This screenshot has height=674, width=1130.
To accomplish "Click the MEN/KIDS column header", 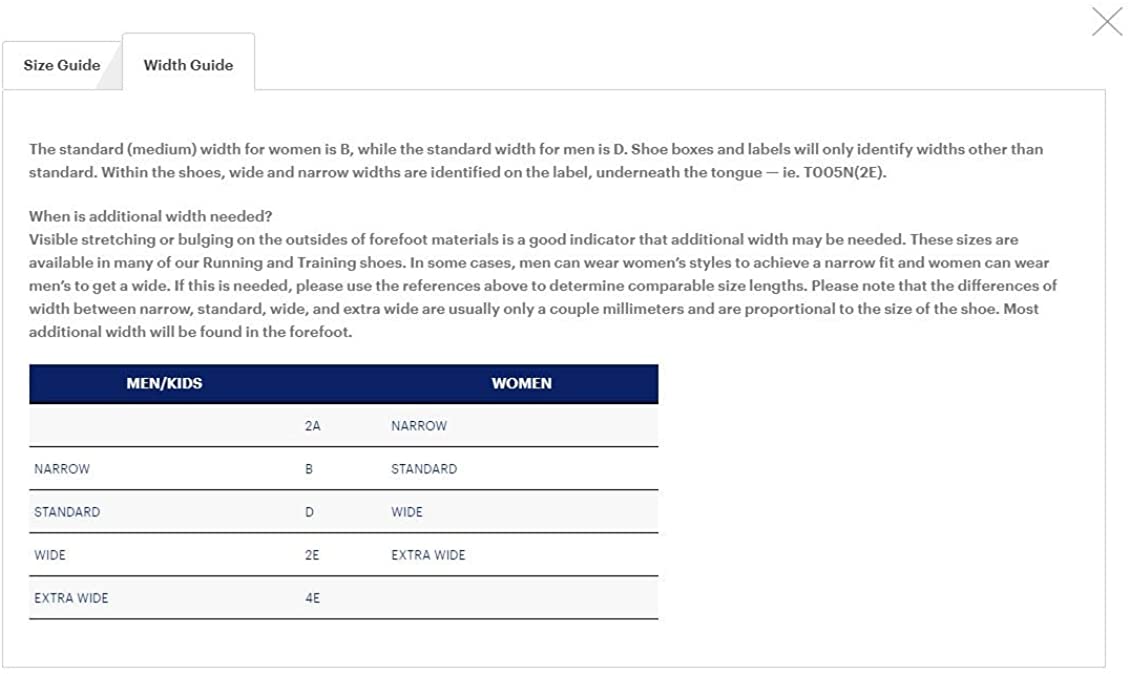I will pos(164,383).
